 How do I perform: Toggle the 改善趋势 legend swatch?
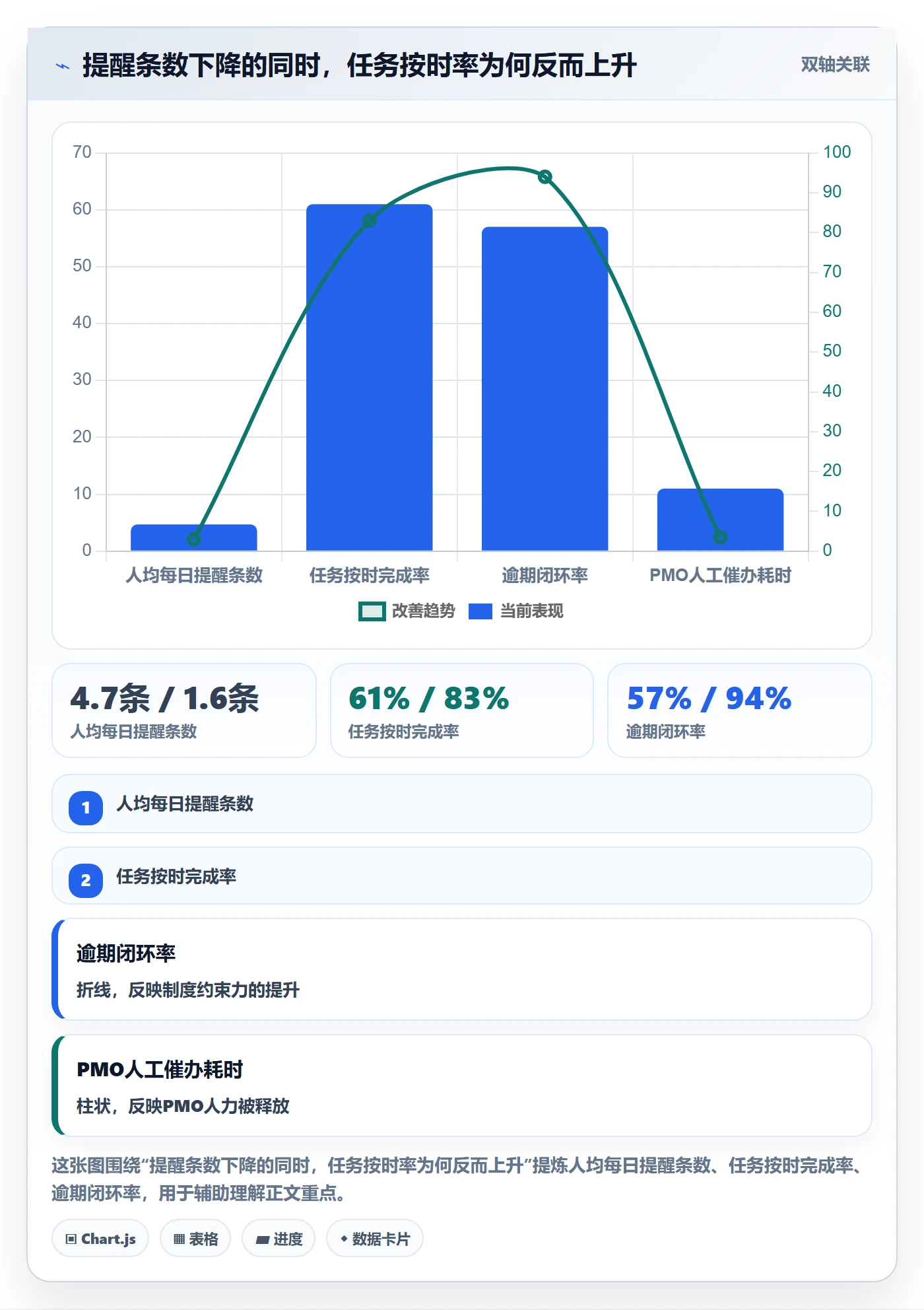point(372,611)
